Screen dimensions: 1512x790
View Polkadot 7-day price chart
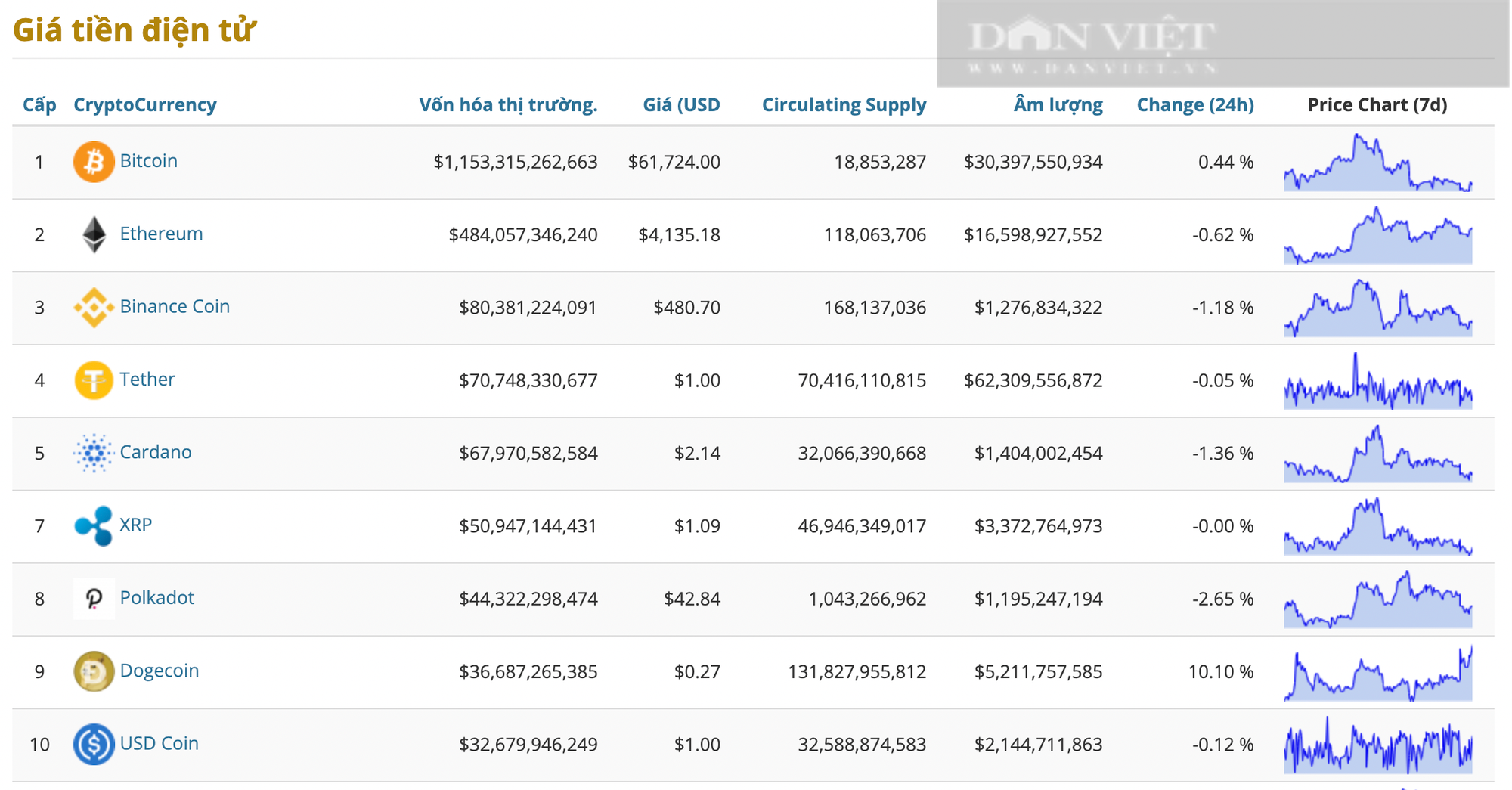point(1377,599)
